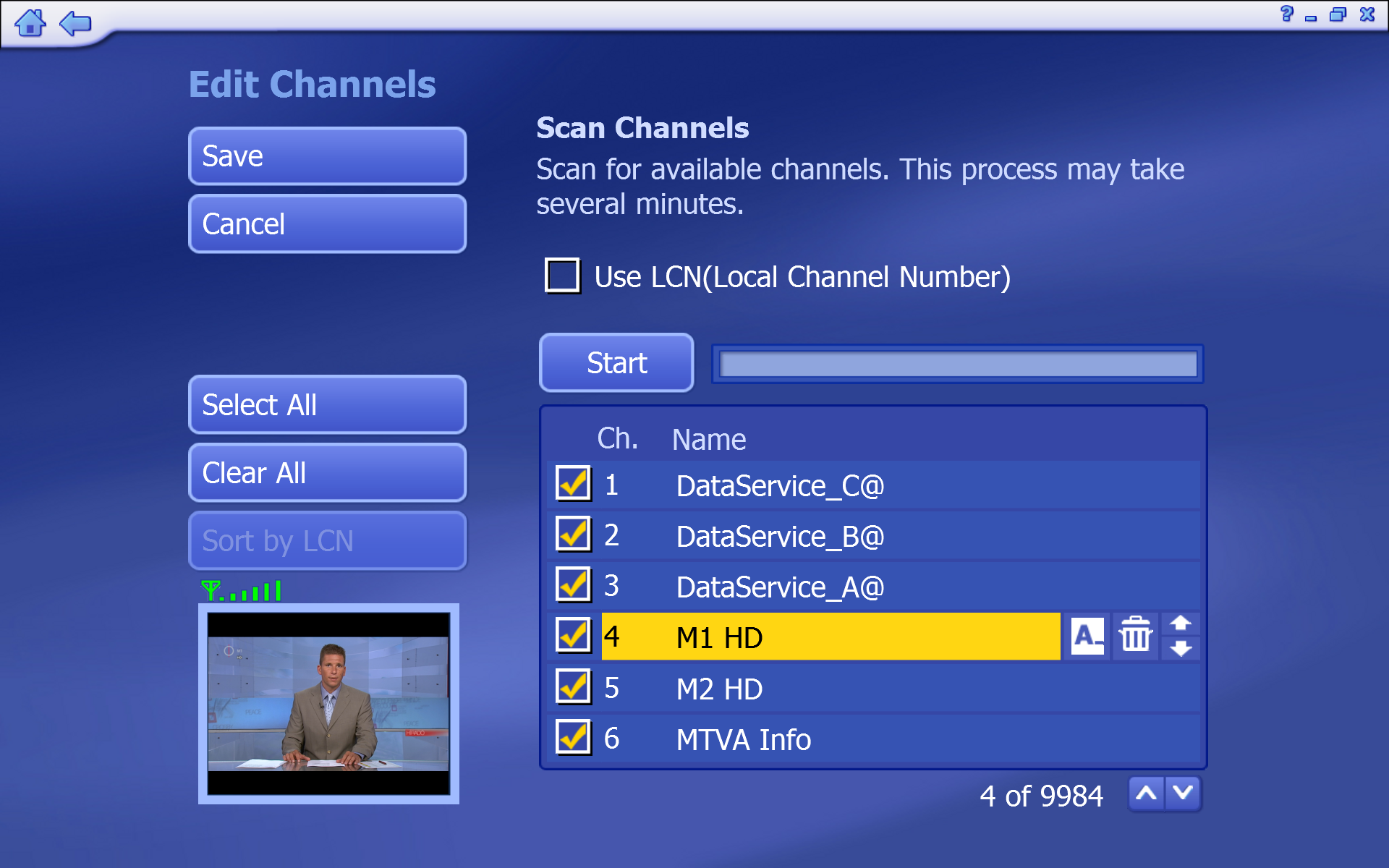
Task: Enable Use LCN checkbox
Action: pyautogui.click(x=562, y=276)
